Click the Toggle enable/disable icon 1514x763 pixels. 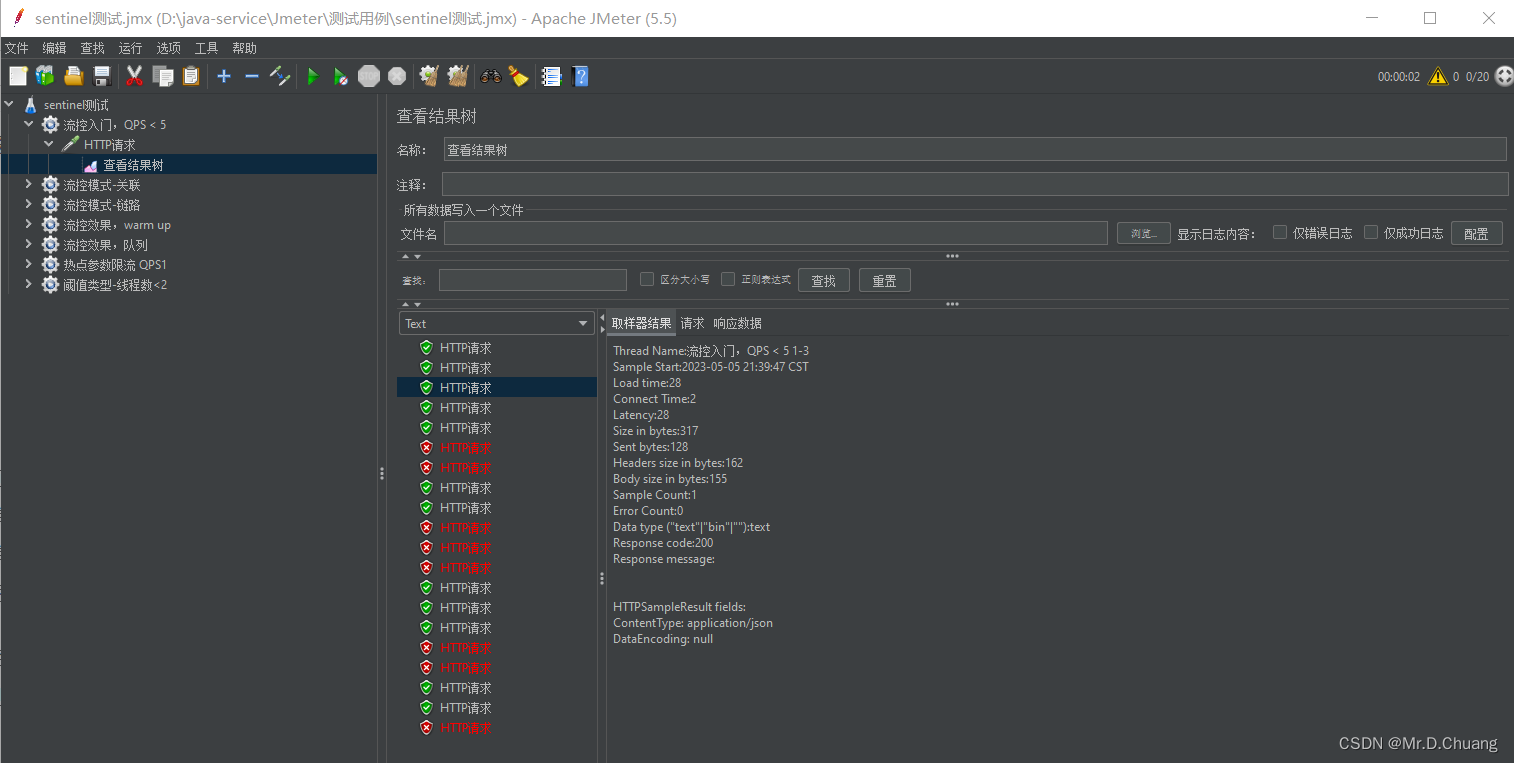[x=280, y=76]
